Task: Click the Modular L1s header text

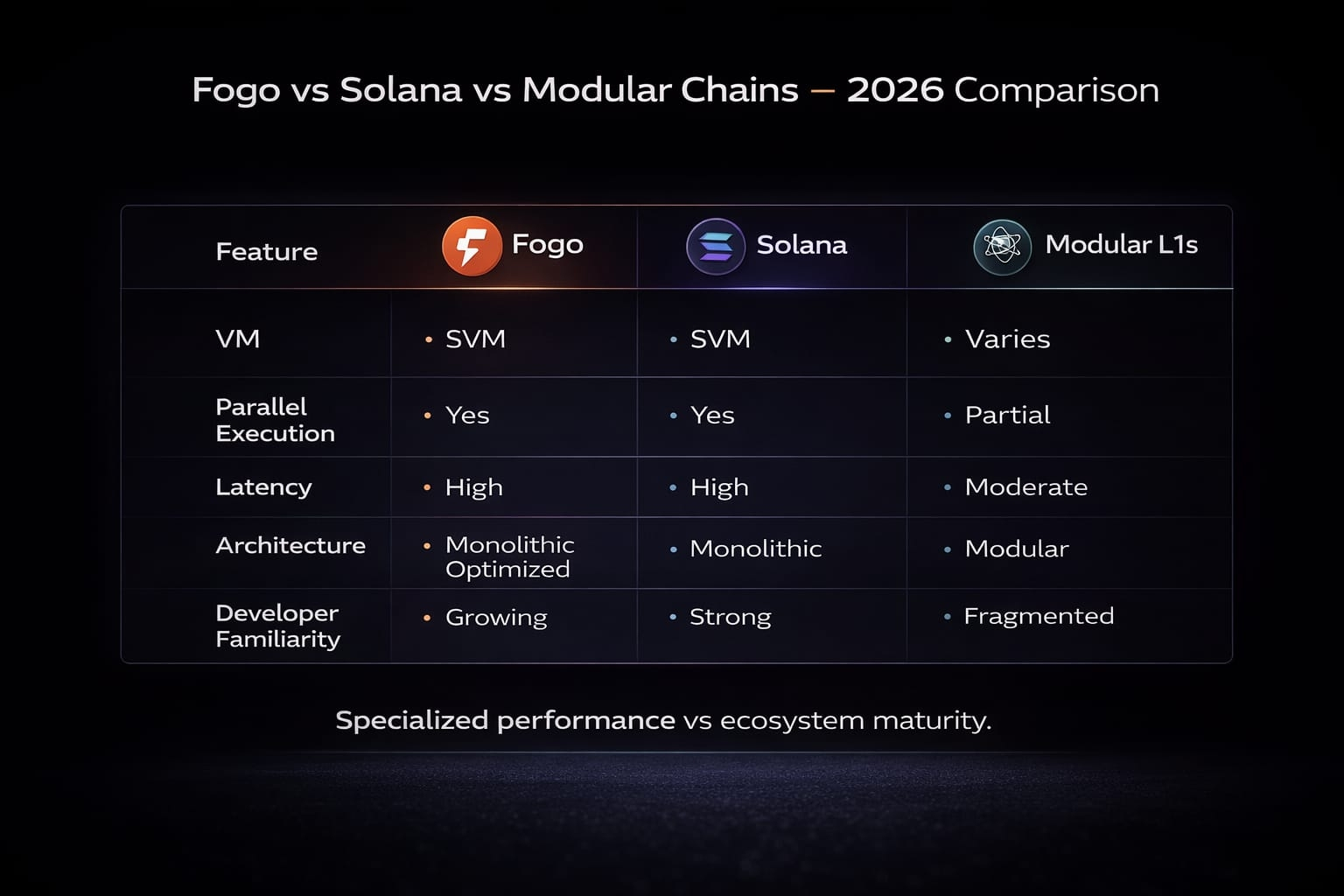Action: 1121,244
